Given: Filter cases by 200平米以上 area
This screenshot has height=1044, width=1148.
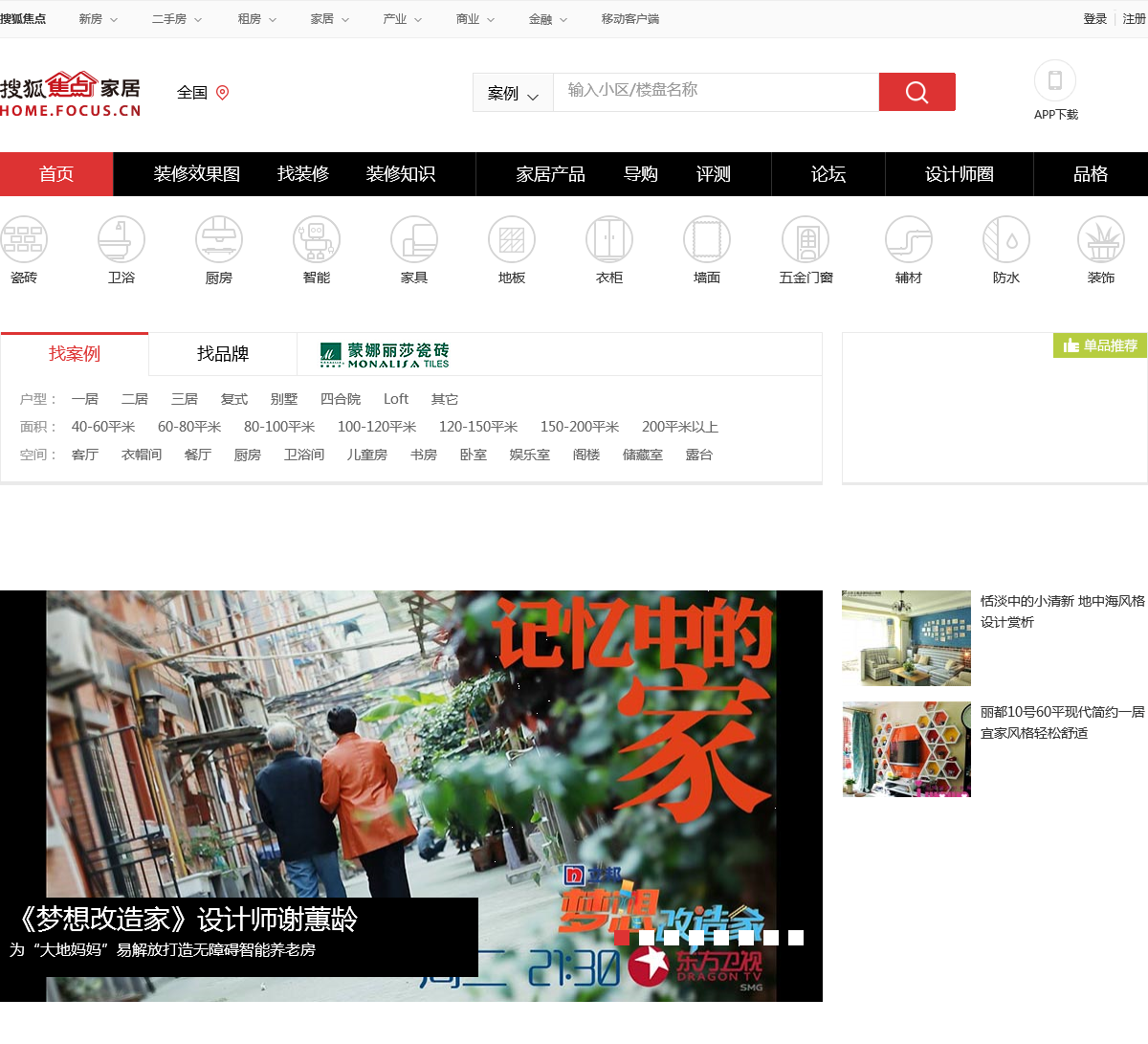Looking at the screenshot, I should pos(680,427).
